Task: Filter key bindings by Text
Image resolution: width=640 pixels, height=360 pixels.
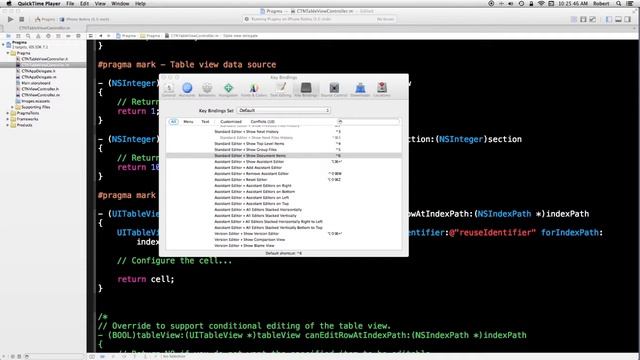Action: (x=205, y=122)
